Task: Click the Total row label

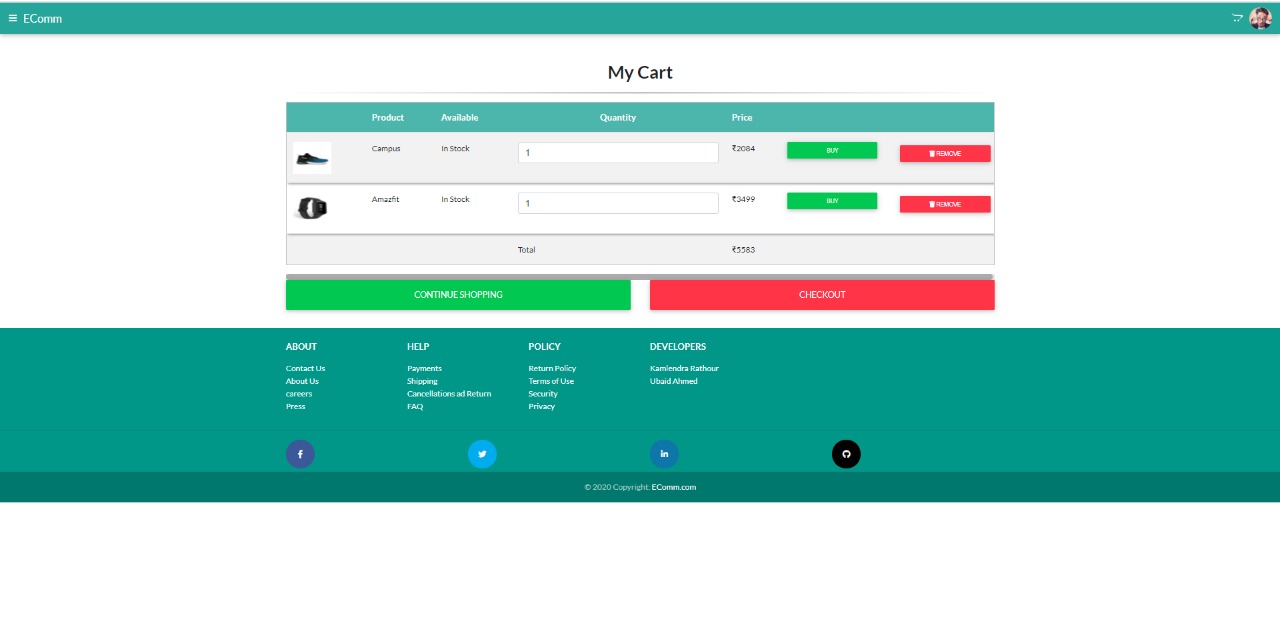Action: click(x=526, y=250)
